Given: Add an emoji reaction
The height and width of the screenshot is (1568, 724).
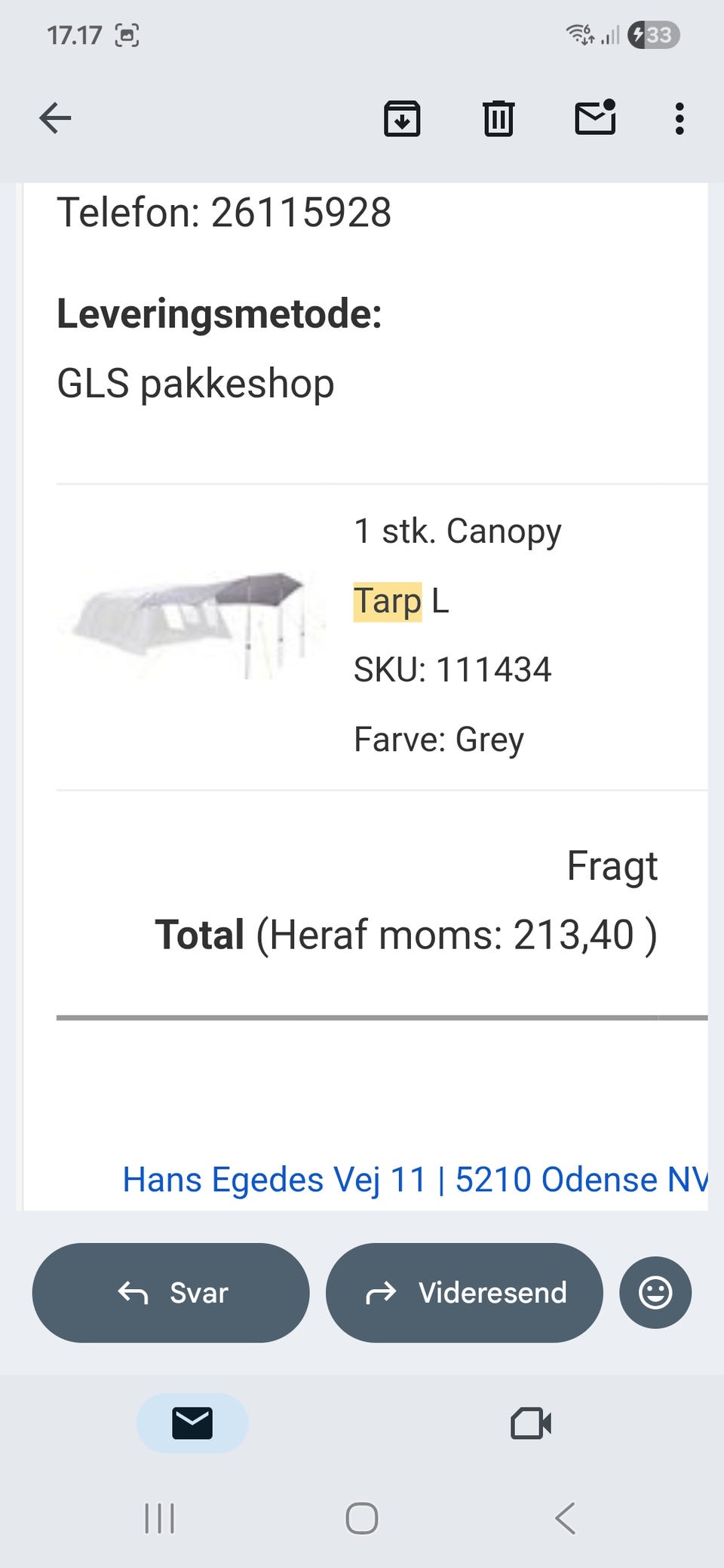Looking at the screenshot, I should pyautogui.click(x=655, y=1292).
